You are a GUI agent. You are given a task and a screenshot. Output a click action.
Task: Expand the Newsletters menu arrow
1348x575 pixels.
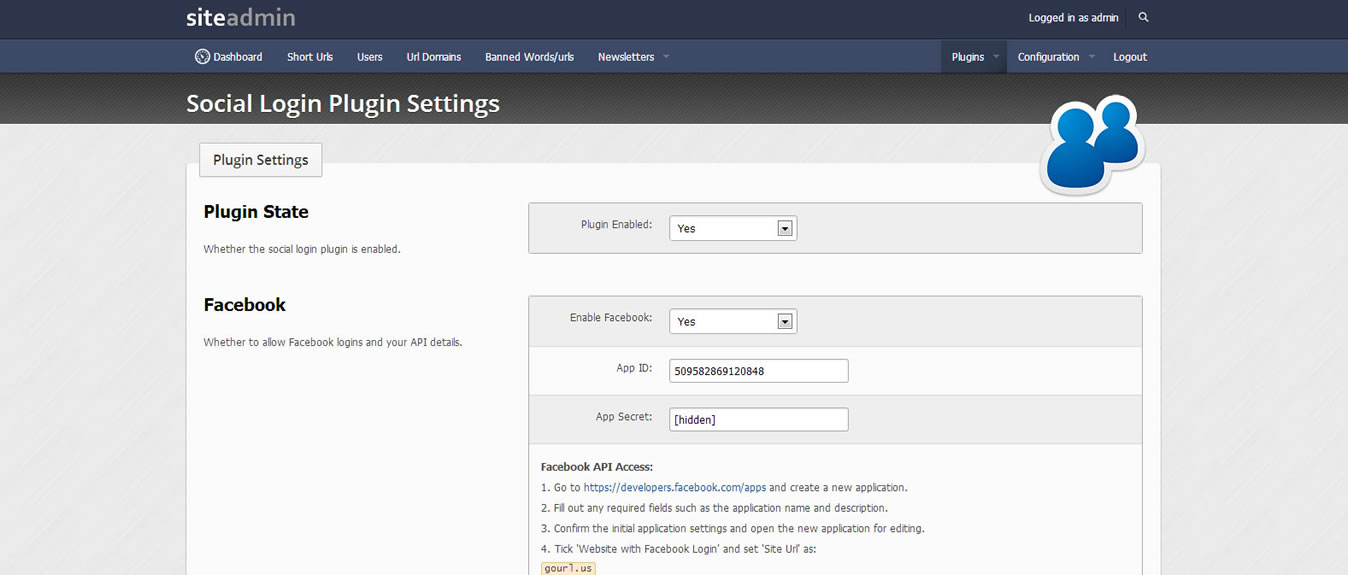coord(666,57)
